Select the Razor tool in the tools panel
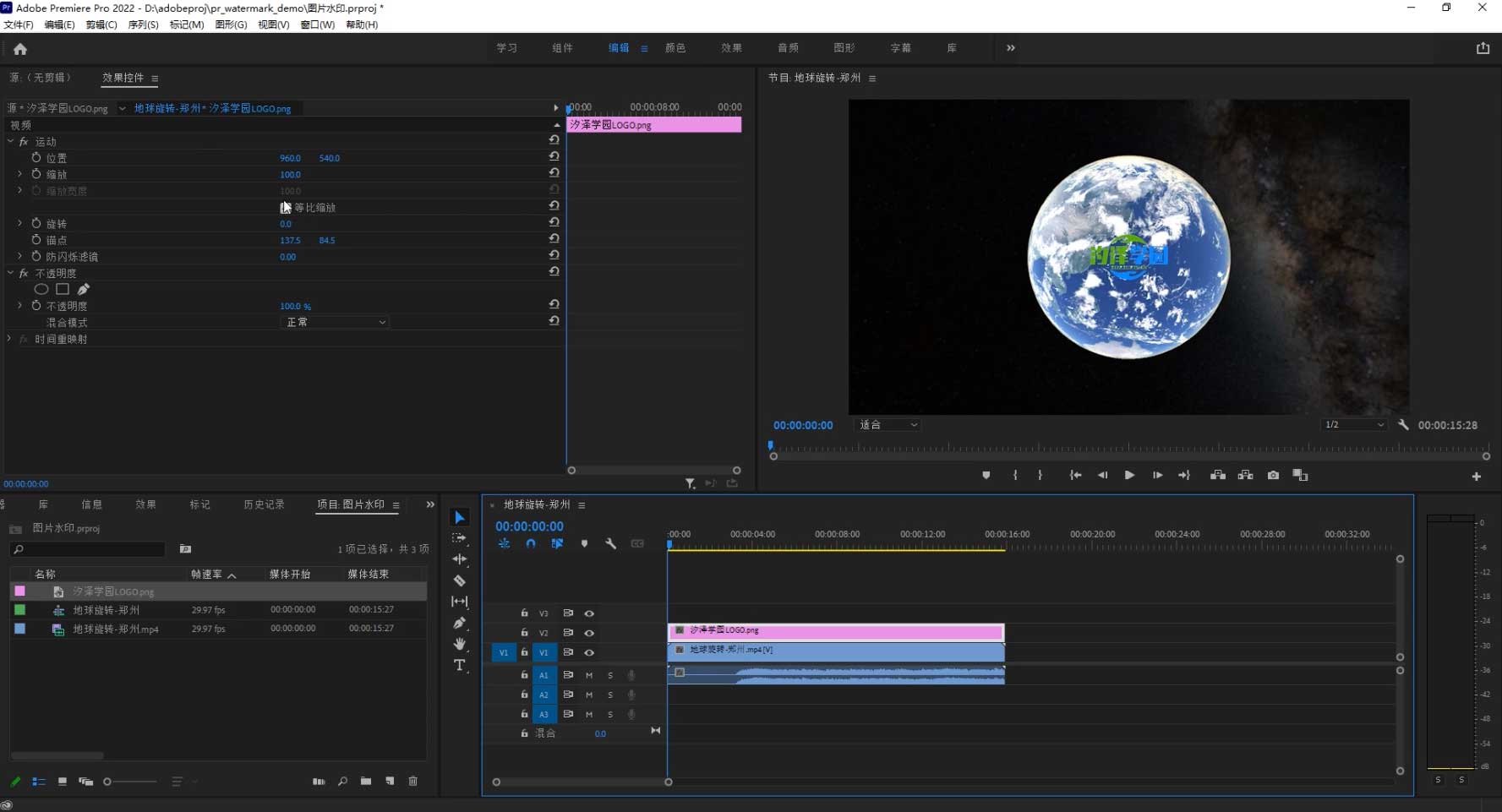The height and width of the screenshot is (812, 1502). tap(459, 580)
